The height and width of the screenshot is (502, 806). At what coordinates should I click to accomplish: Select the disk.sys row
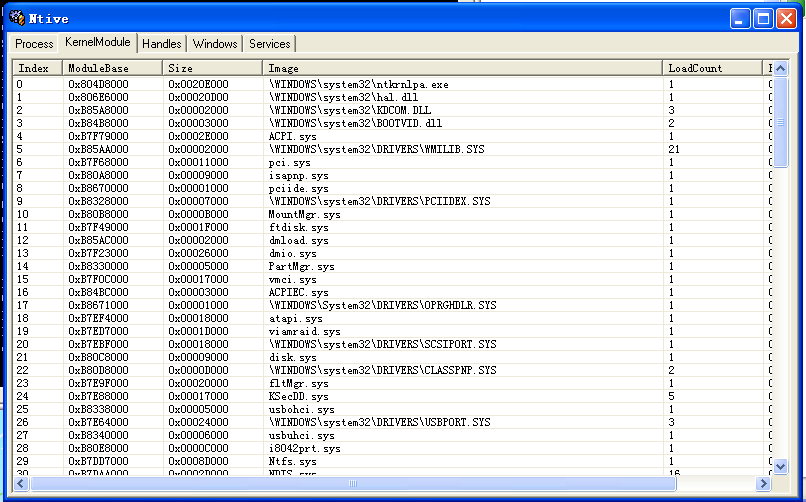pos(392,357)
